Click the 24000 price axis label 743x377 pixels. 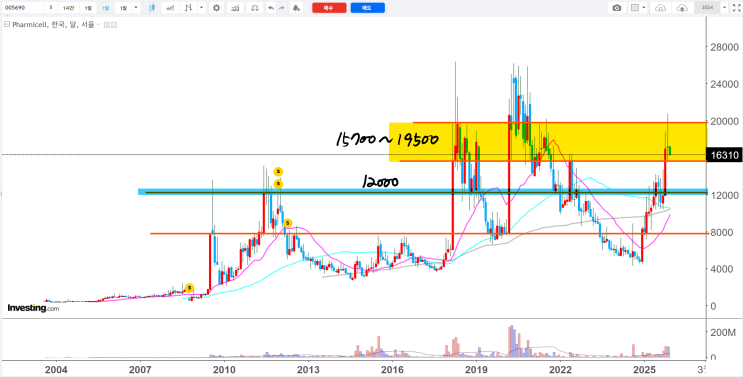tap(724, 84)
